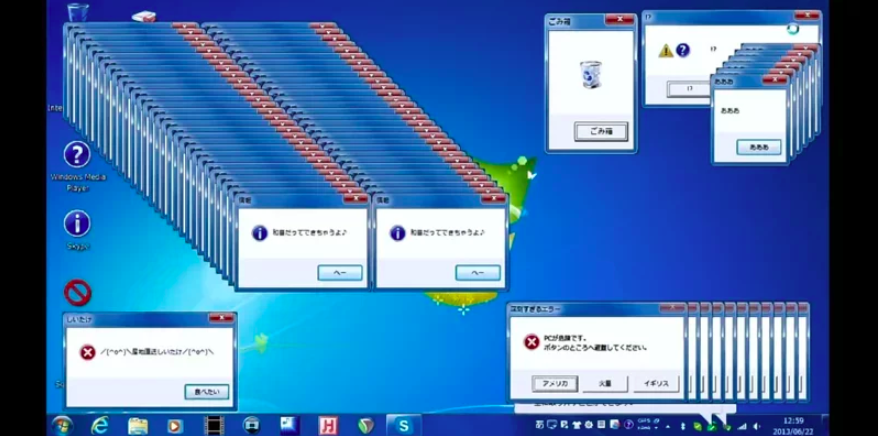Close the ごみ箱 dialog
Image resolution: width=879 pixels, height=436 pixels.
click(x=619, y=20)
